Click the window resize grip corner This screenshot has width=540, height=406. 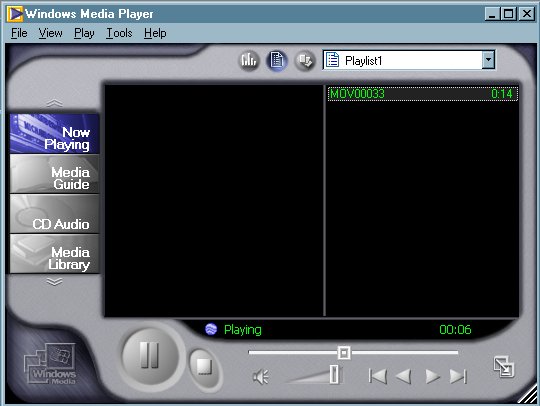click(529, 395)
